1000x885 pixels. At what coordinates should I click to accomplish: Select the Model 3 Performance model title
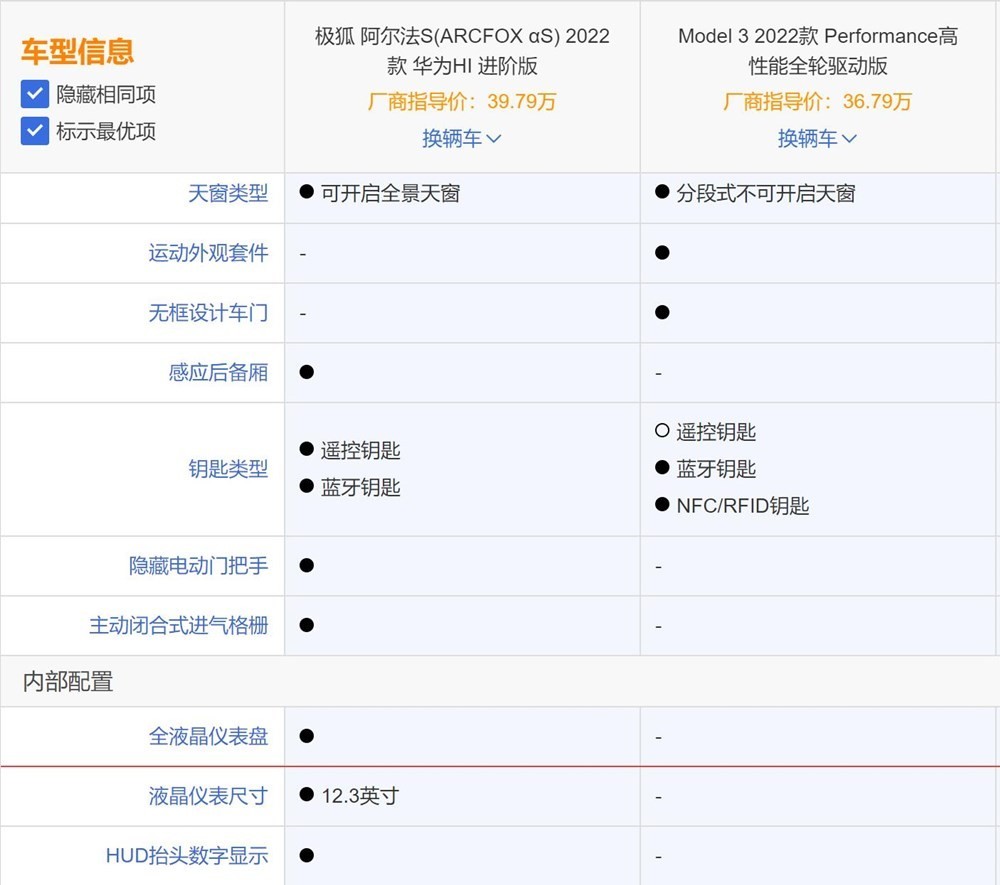pyautogui.click(x=818, y=51)
